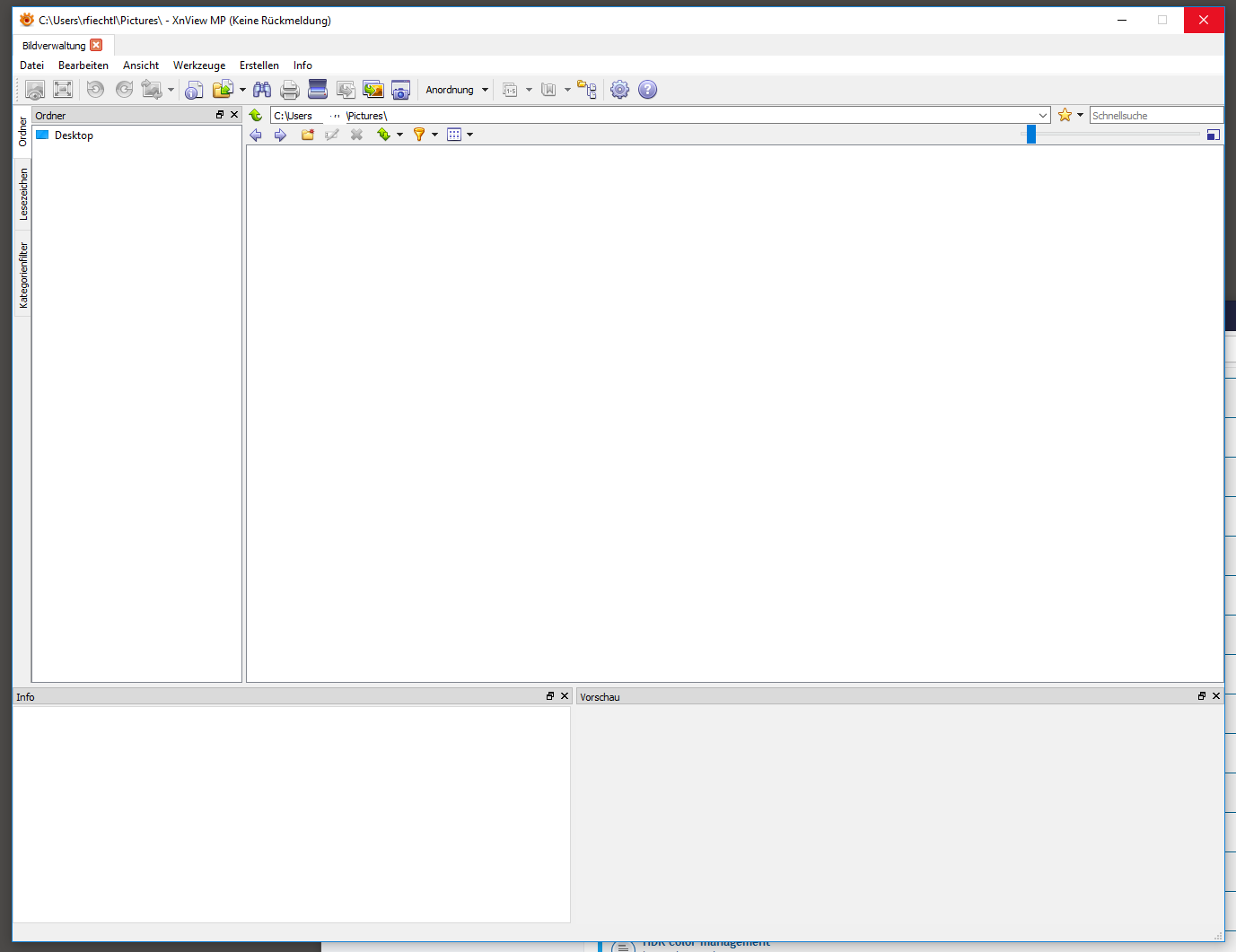Switch to the Bildverwaltung tab
Viewport: 1236px width, 952px height.
pos(54,46)
